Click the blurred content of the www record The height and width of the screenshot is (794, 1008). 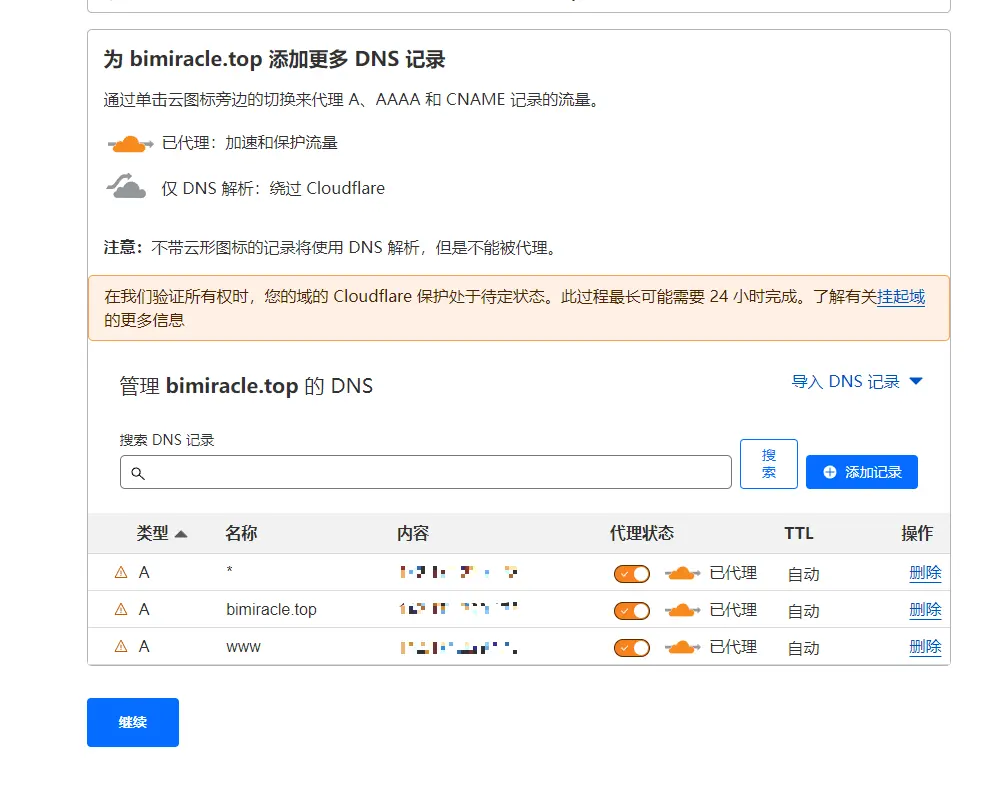coord(458,647)
